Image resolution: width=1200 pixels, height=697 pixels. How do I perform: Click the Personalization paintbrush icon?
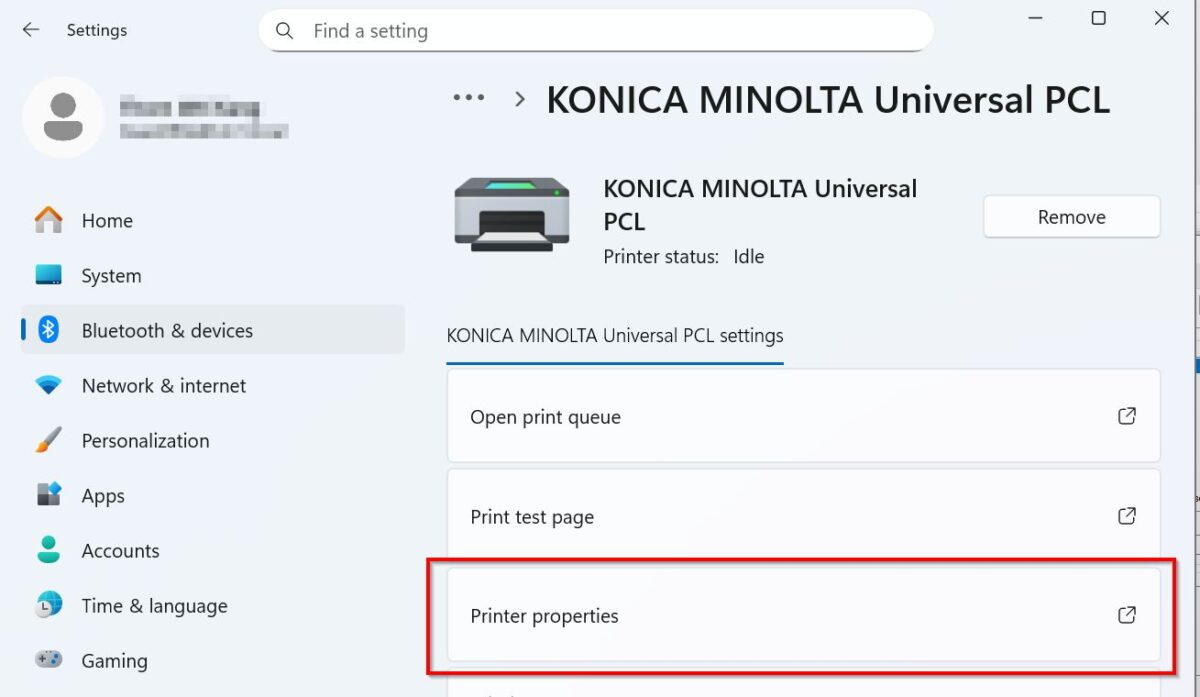click(48, 440)
